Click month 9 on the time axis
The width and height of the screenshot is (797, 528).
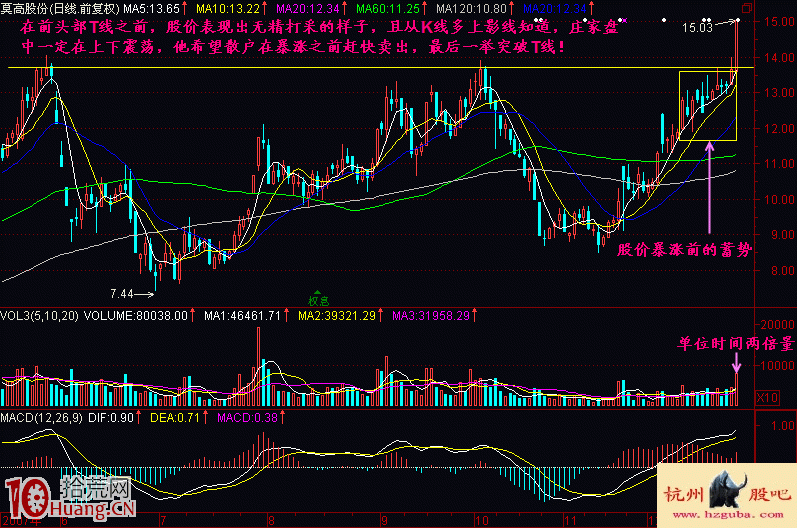(384, 521)
